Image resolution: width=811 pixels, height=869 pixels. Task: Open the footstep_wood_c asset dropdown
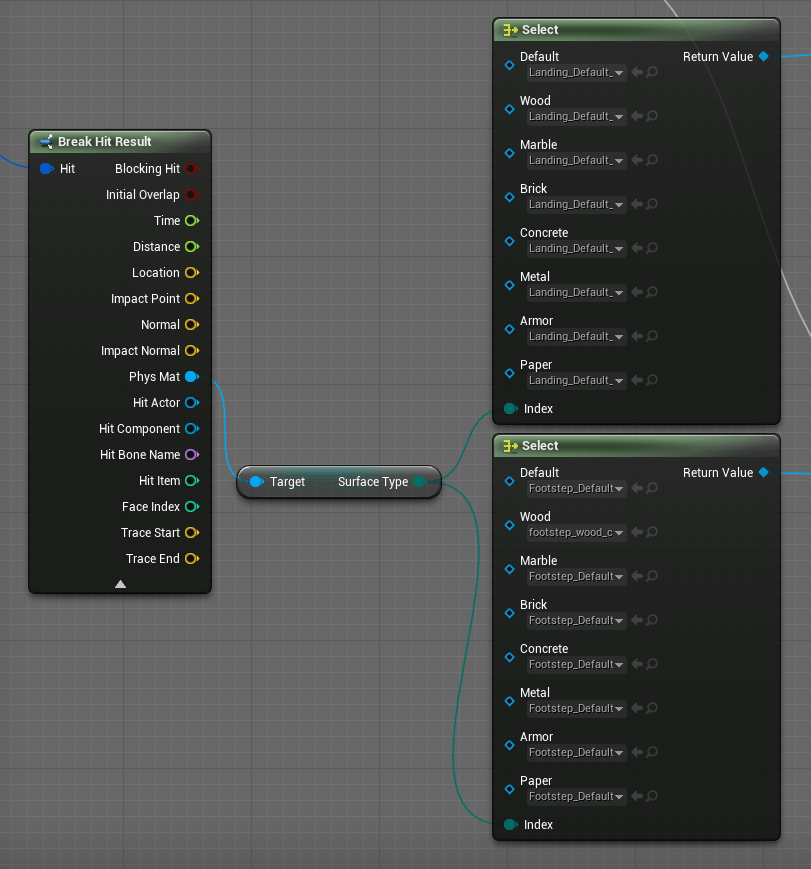point(577,533)
